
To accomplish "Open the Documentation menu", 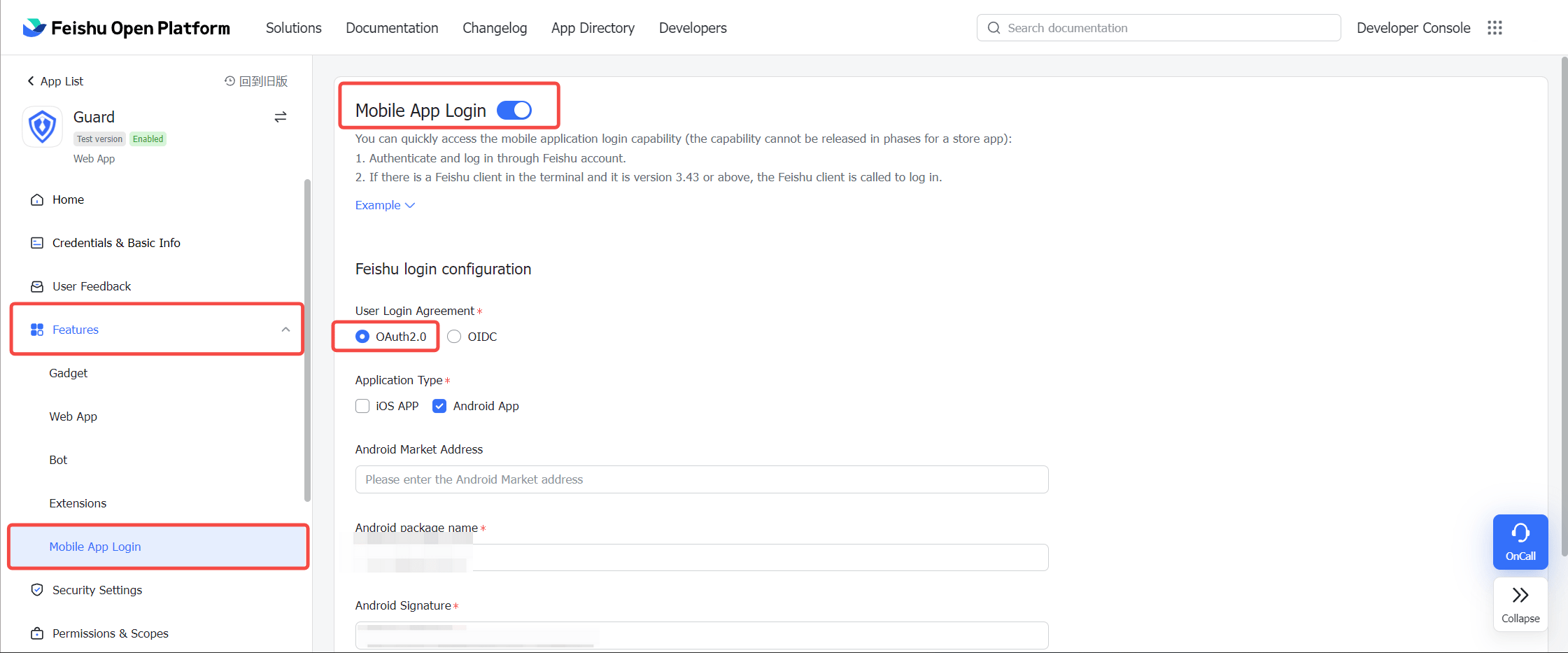I will tap(392, 28).
